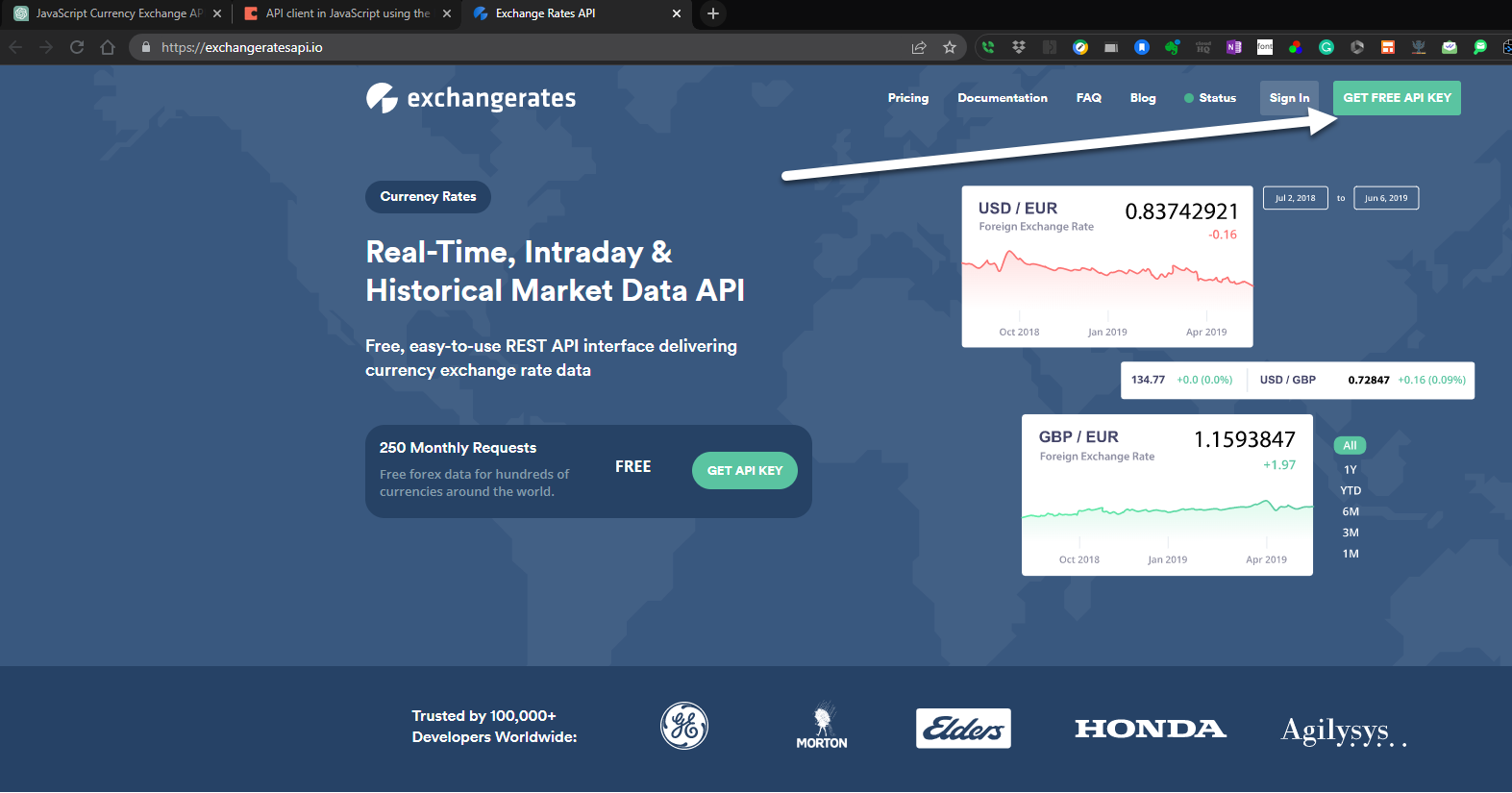
Task: Click the Agilysys logo
Action: point(1343,732)
